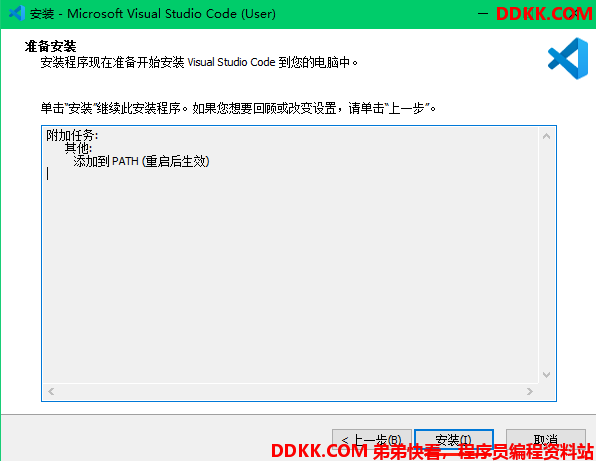Click the large Visual Studio Code logo
596x461 pixels.
pos(568,58)
